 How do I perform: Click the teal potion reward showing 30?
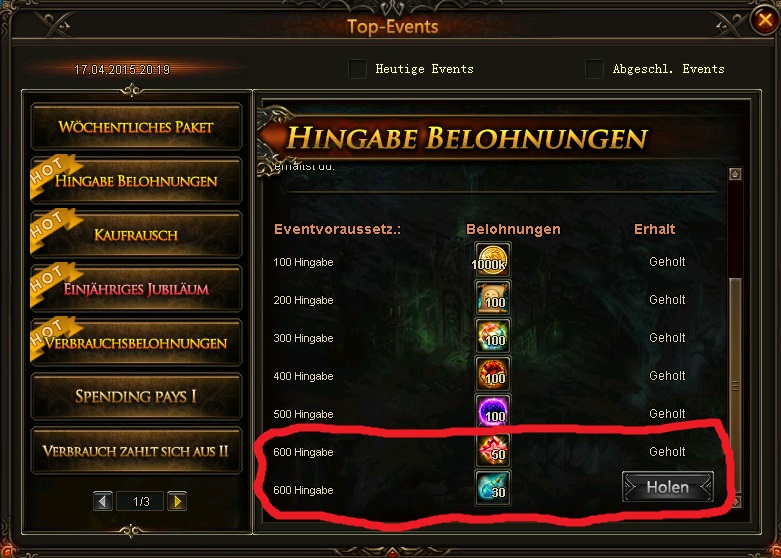pyautogui.click(x=493, y=488)
